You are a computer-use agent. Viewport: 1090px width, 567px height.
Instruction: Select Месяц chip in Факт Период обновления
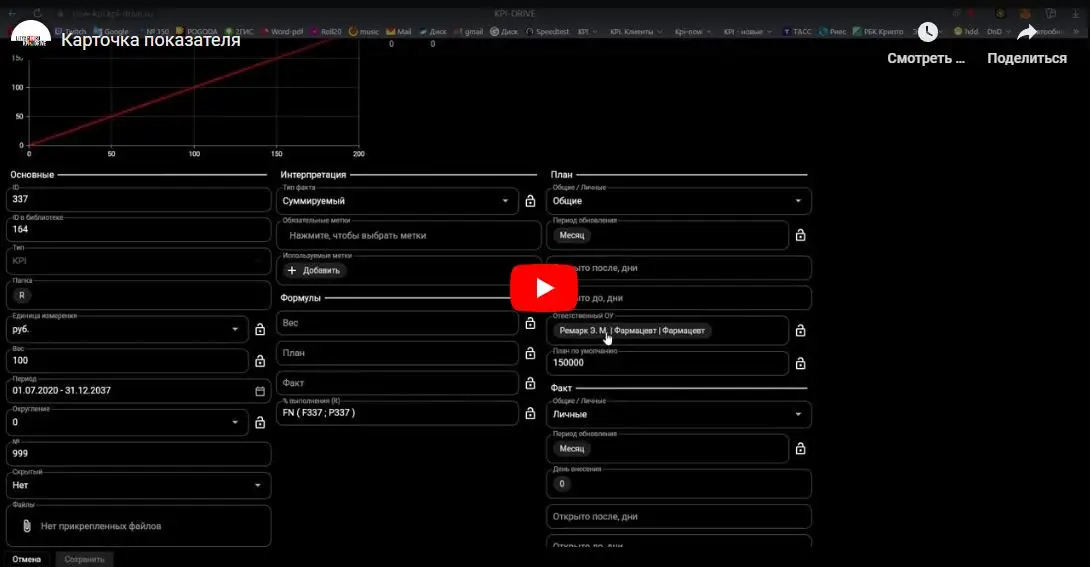point(572,449)
